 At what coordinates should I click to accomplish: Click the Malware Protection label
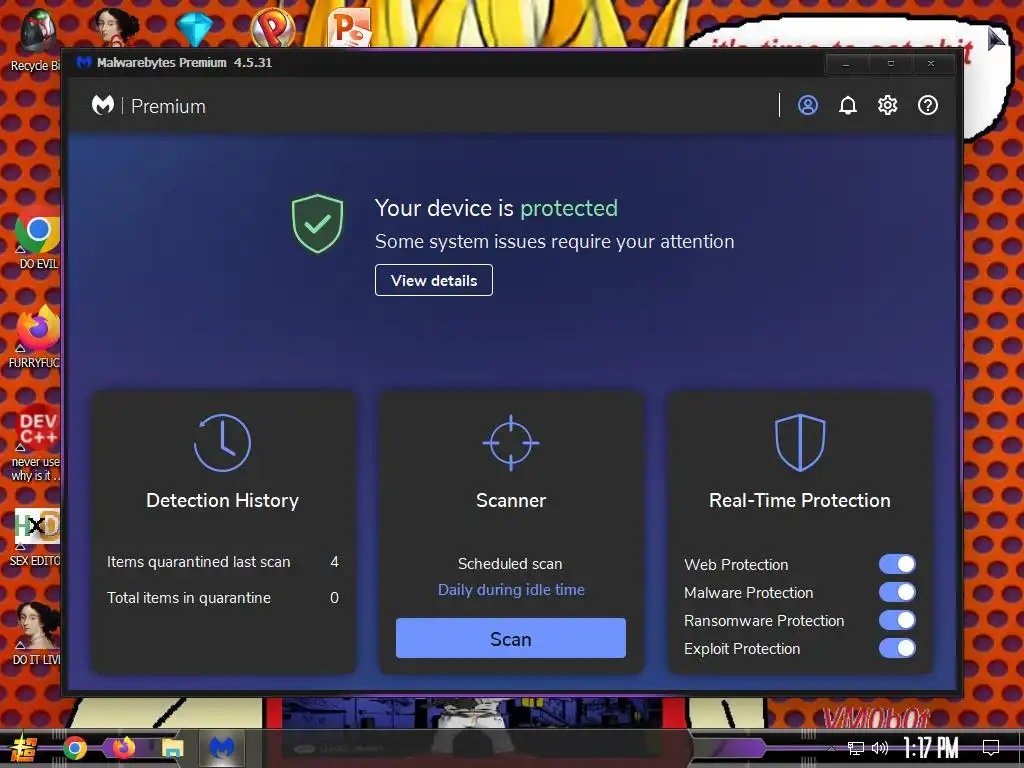(x=748, y=592)
